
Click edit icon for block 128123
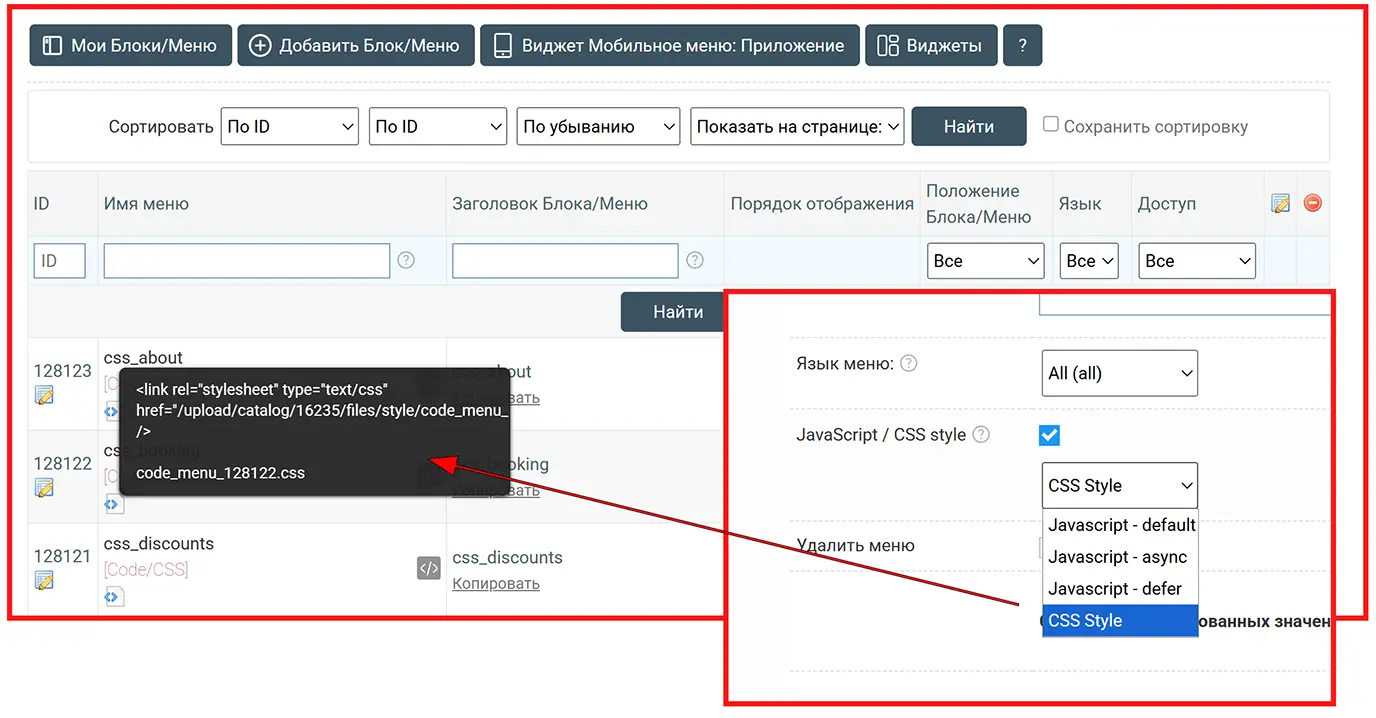44,395
